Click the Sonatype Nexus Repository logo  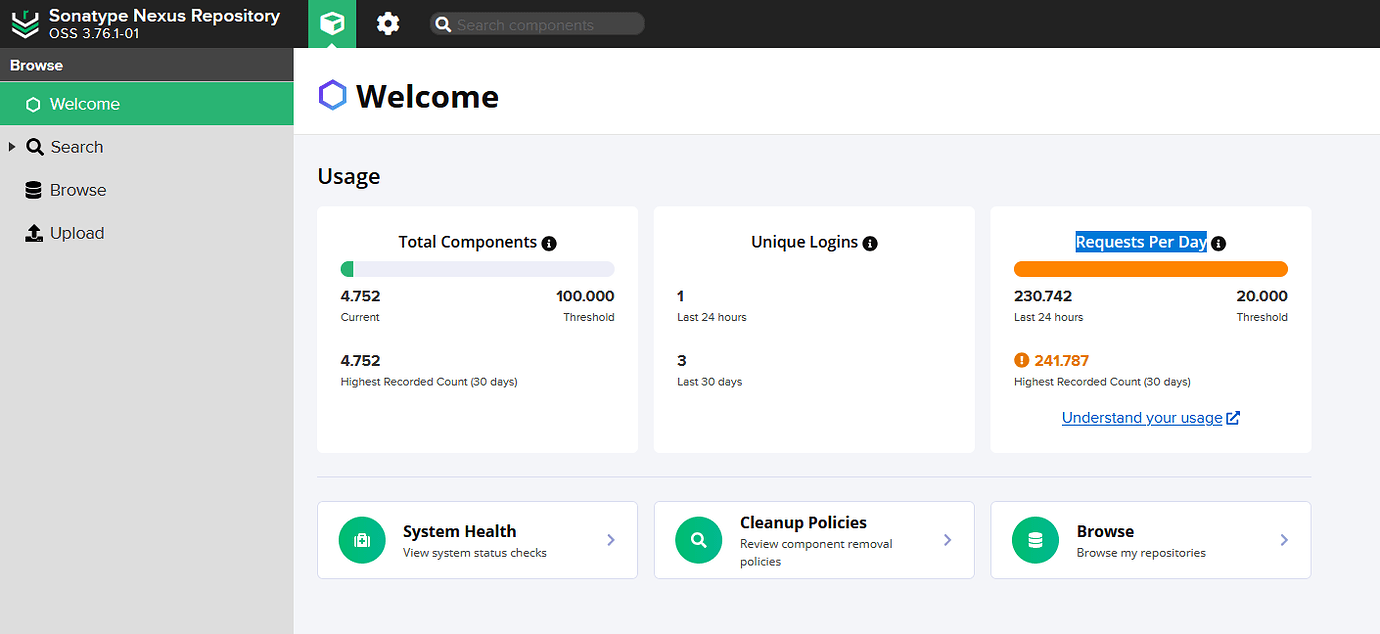(24, 24)
